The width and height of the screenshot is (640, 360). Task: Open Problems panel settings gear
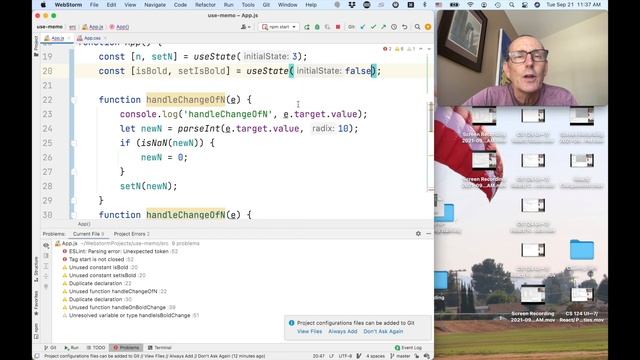[418, 234]
